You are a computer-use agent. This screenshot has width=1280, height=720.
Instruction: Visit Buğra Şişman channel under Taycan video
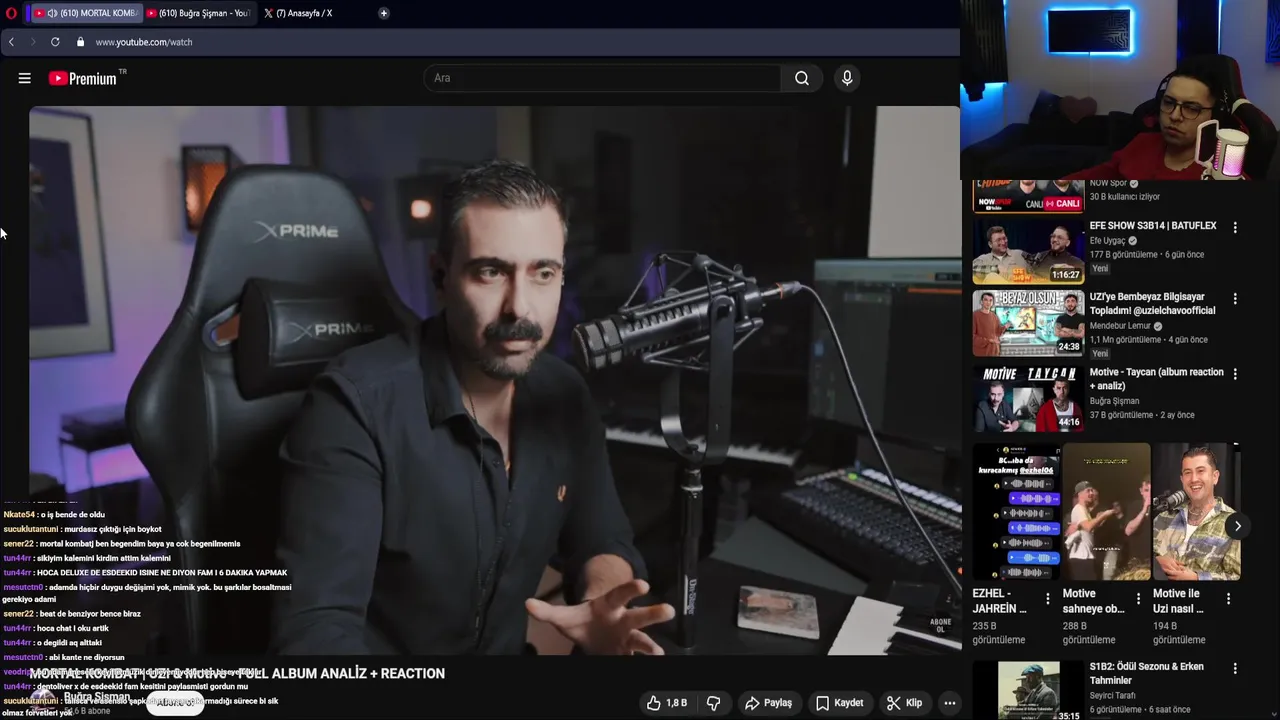(1114, 401)
